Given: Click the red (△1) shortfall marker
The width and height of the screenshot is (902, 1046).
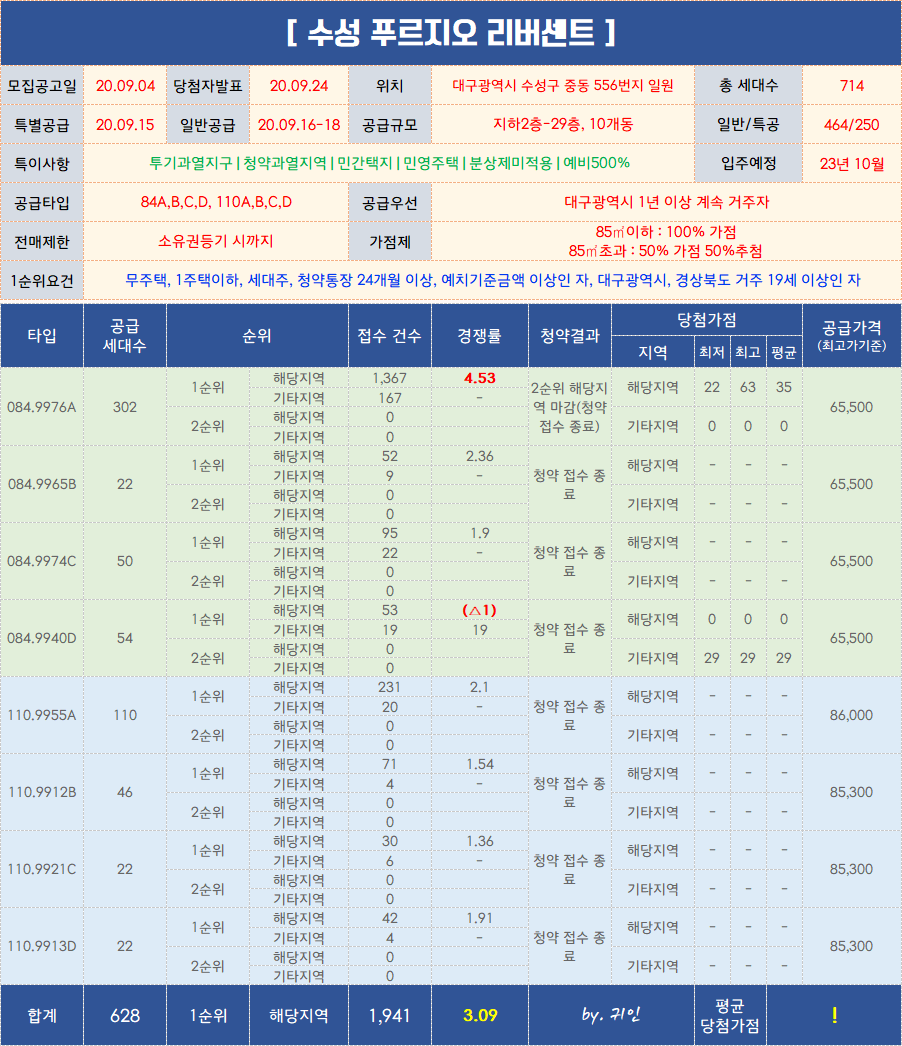Looking at the screenshot, I should pyautogui.click(x=480, y=610).
